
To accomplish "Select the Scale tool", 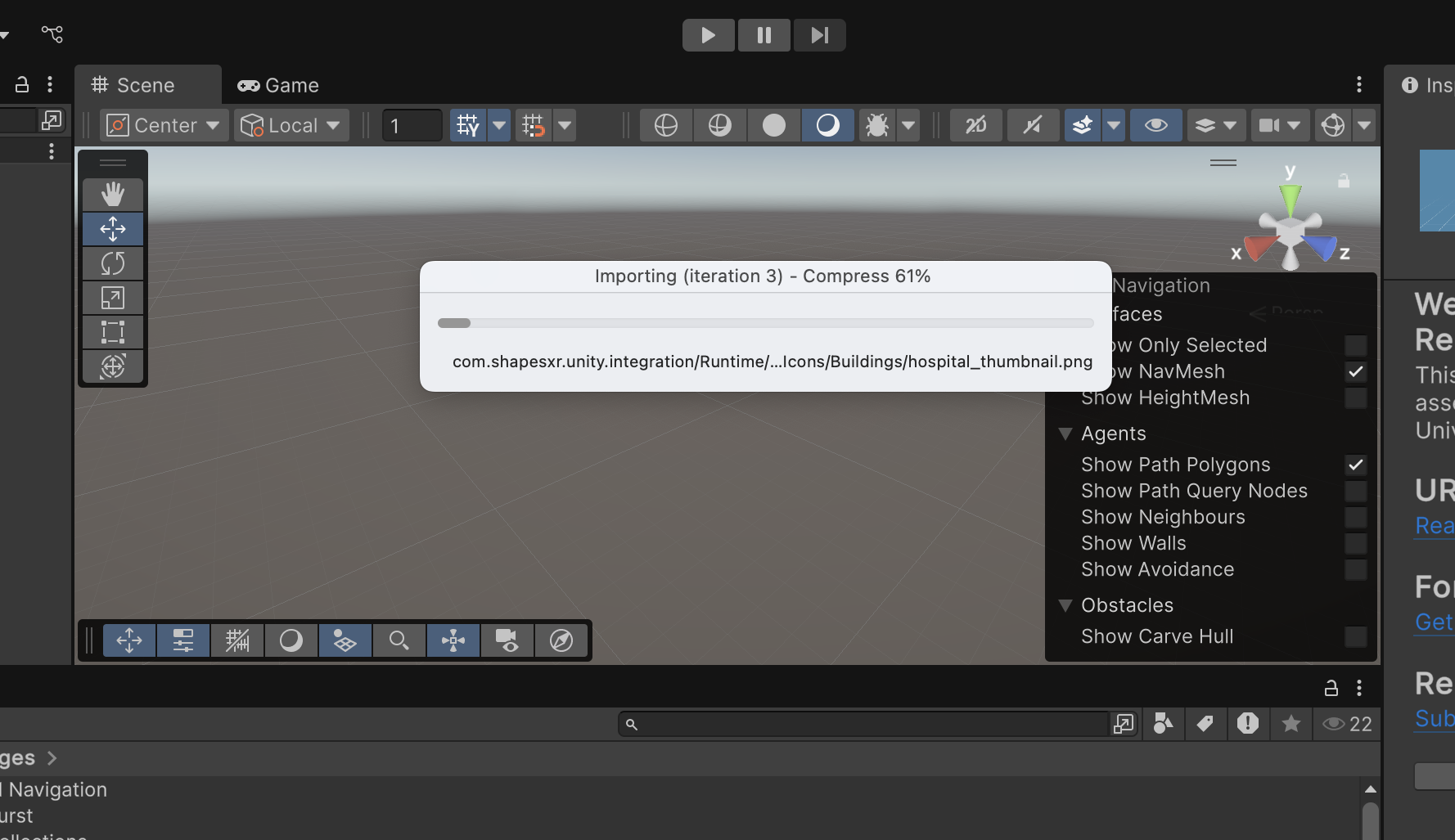I will coord(113,298).
